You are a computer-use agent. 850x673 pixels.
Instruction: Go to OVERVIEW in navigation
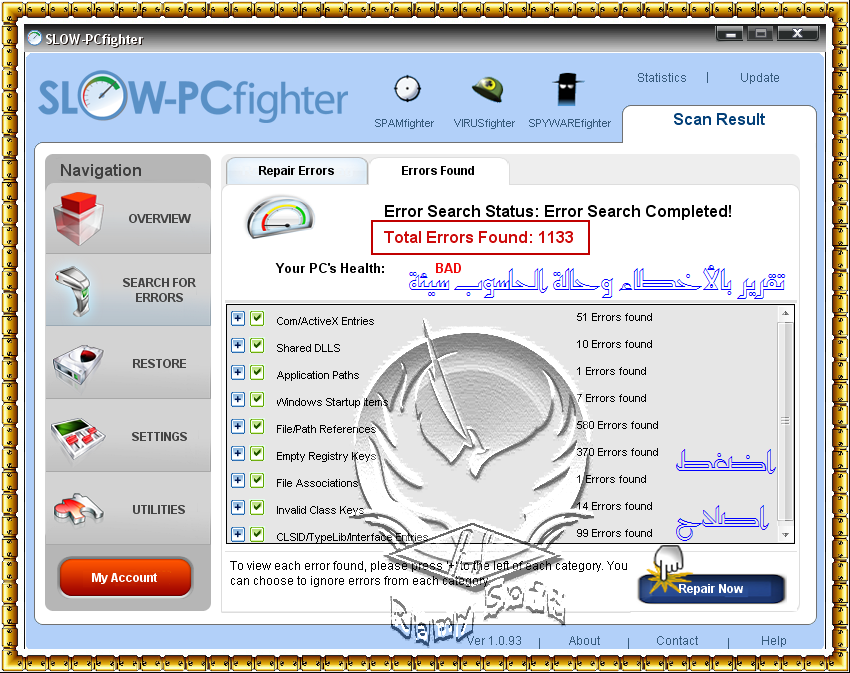pyautogui.click(x=128, y=218)
